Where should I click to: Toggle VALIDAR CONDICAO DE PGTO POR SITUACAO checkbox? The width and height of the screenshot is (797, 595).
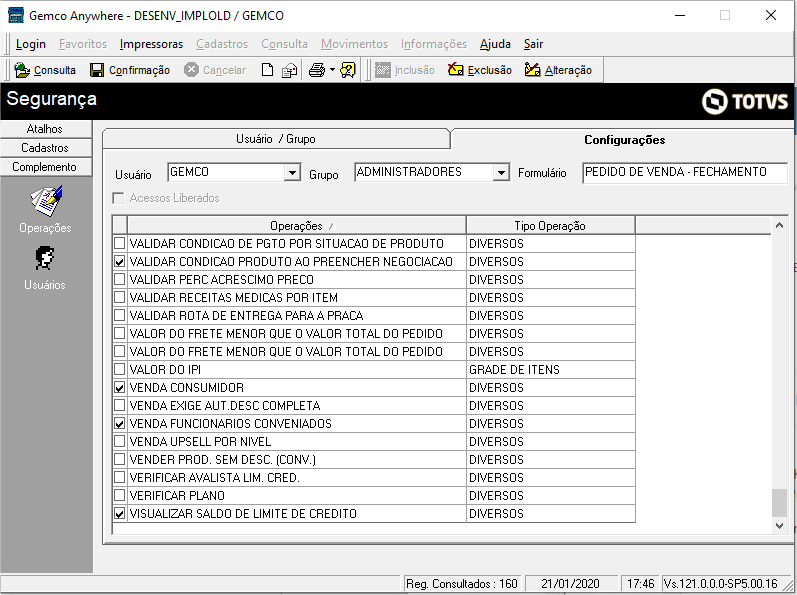[x=119, y=243]
